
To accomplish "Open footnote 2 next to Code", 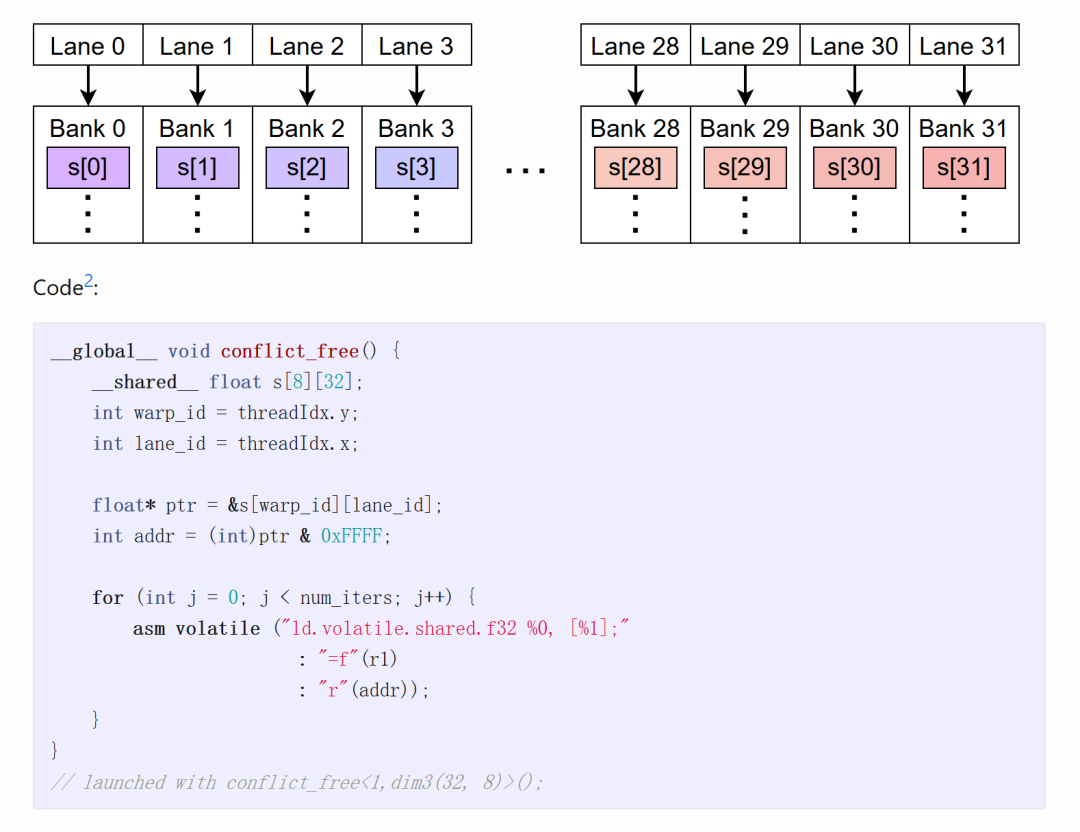I will pos(88,283).
